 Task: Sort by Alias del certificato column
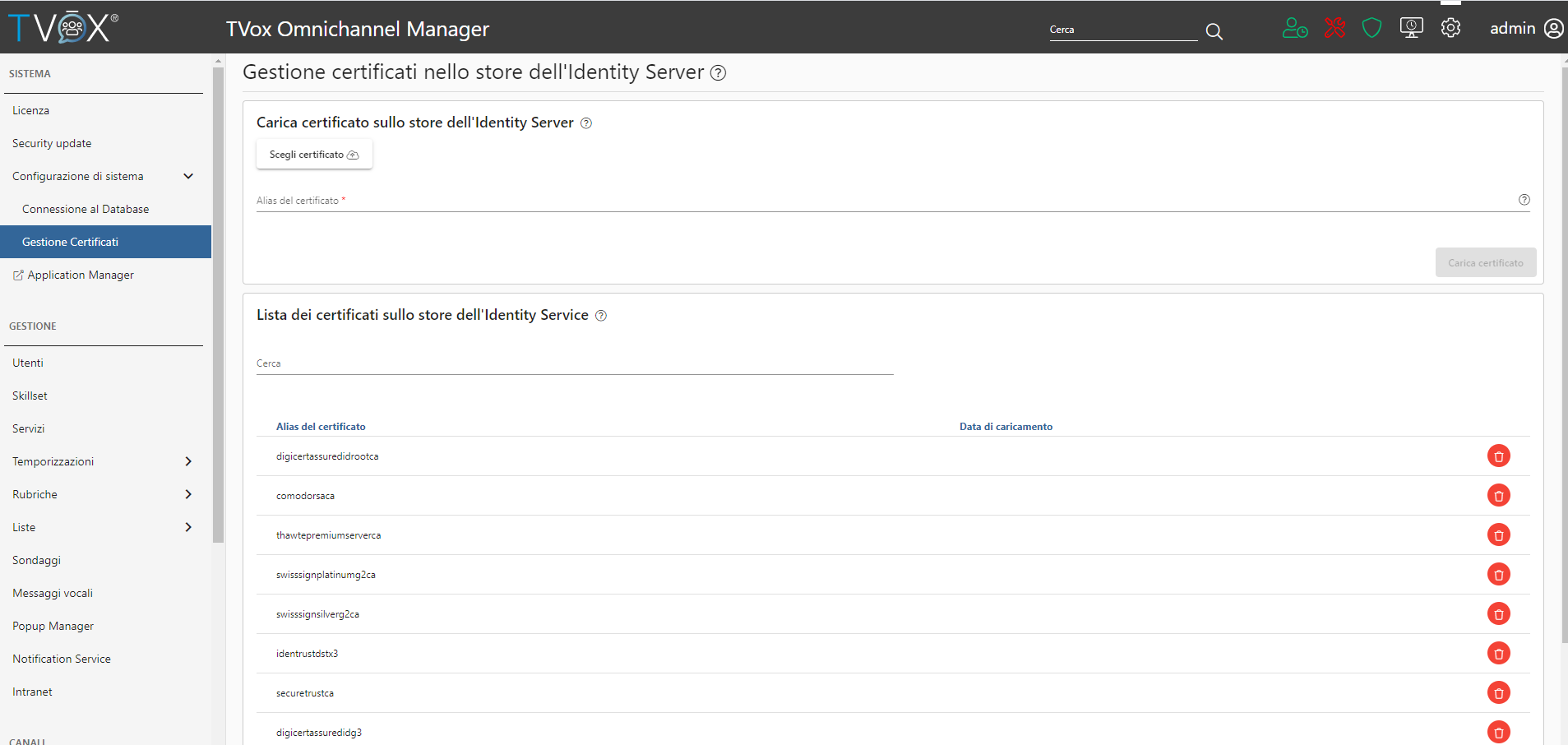(321, 427)
